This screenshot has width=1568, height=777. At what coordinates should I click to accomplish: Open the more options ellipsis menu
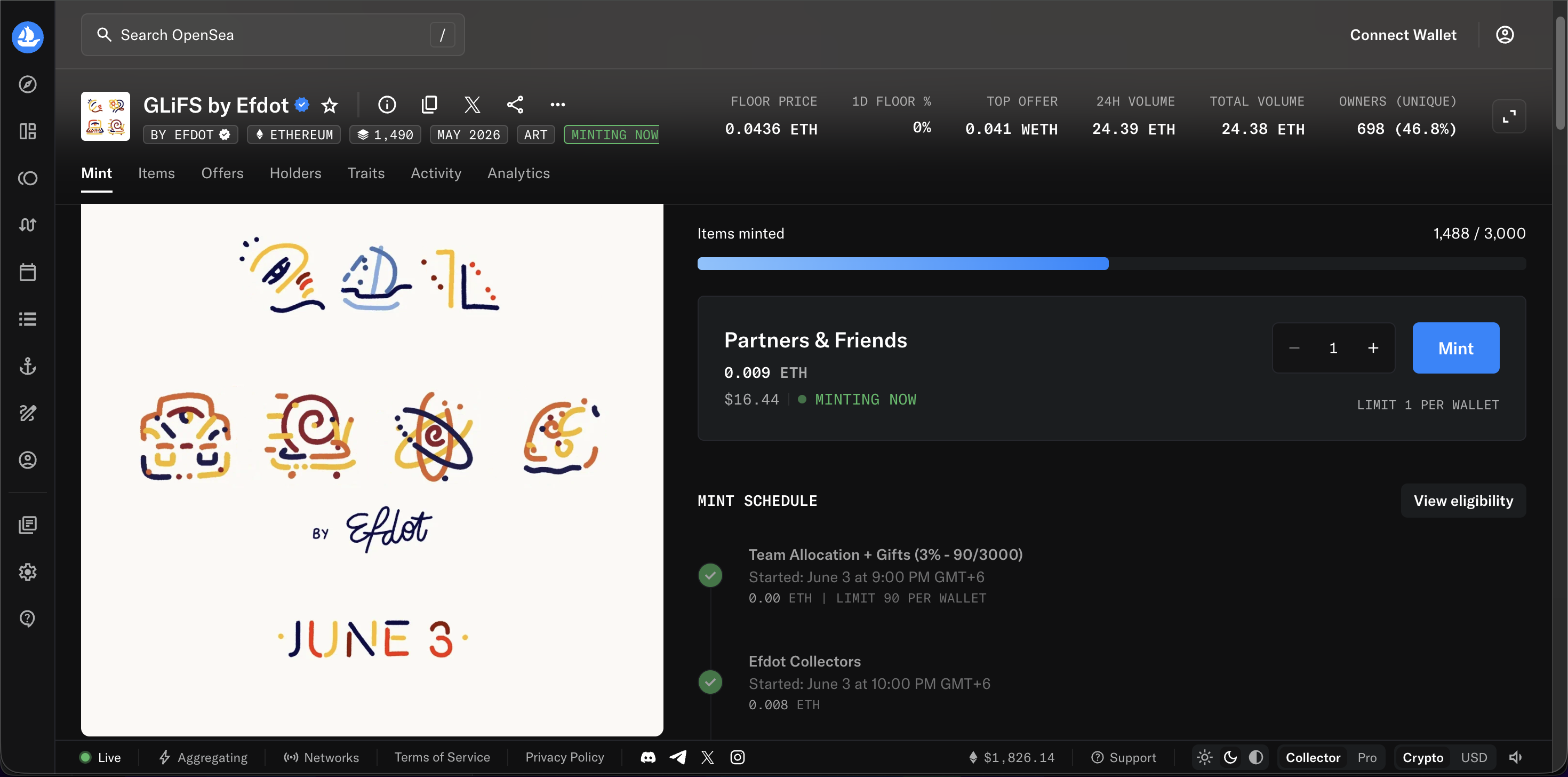(x=557, y=105)
